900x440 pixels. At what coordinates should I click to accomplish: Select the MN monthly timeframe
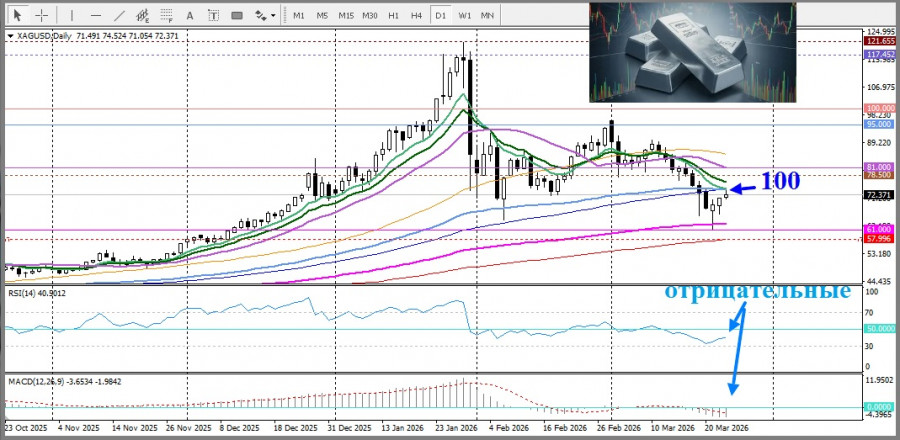tap(487, 15)
